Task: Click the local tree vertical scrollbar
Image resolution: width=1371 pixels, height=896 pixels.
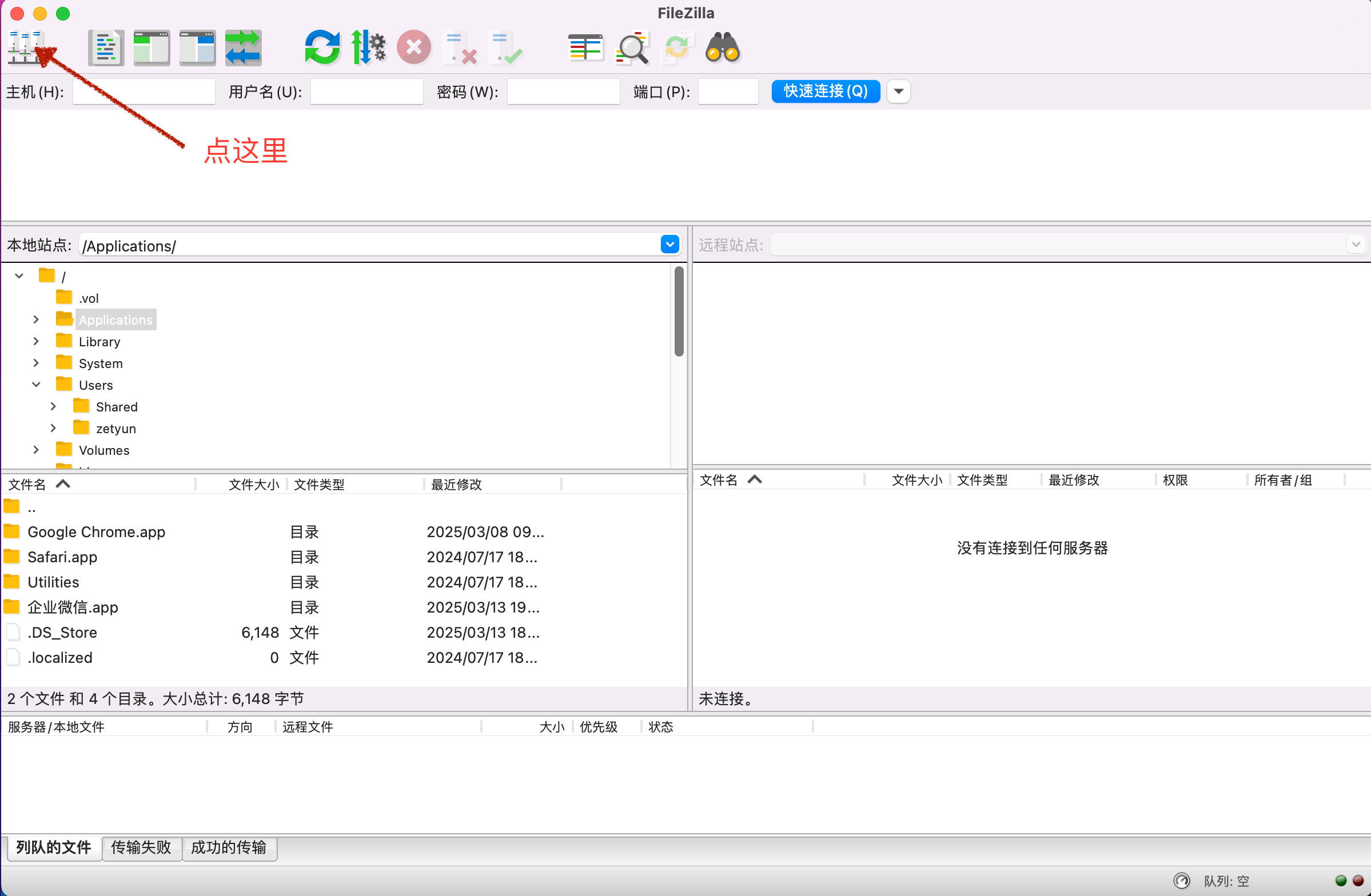Action: click(x=679, y=311)
